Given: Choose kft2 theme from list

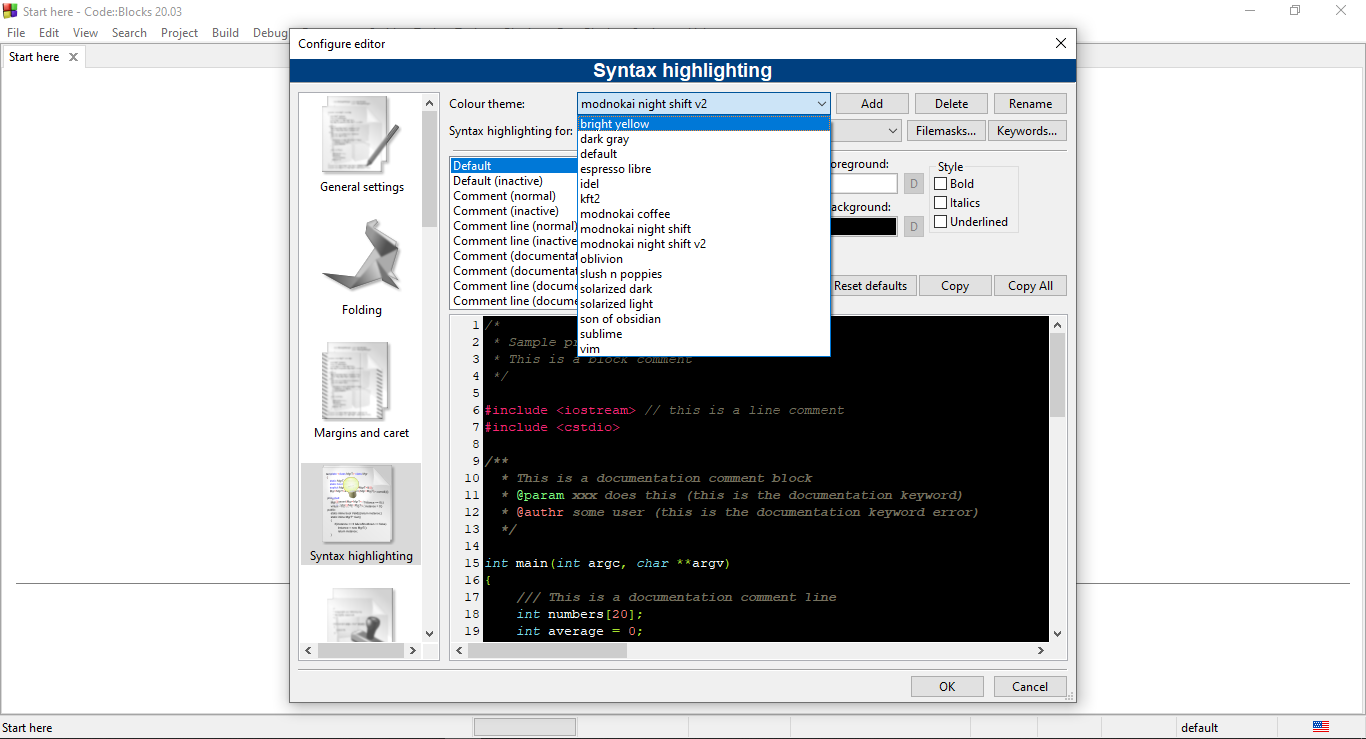Looking at the screenshot, I should pos(704,199).
